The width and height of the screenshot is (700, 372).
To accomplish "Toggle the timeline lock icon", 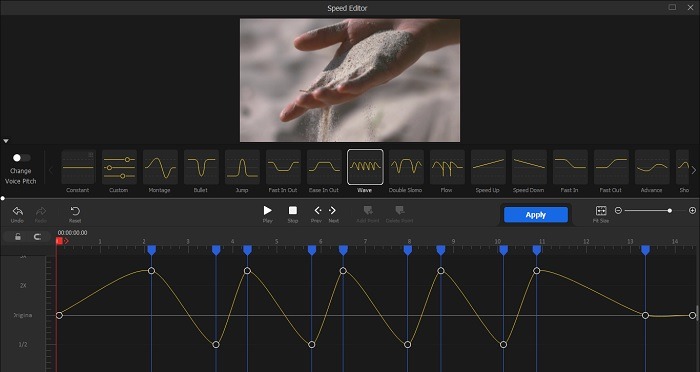I will pyautogui.click(x=18, y=237).
